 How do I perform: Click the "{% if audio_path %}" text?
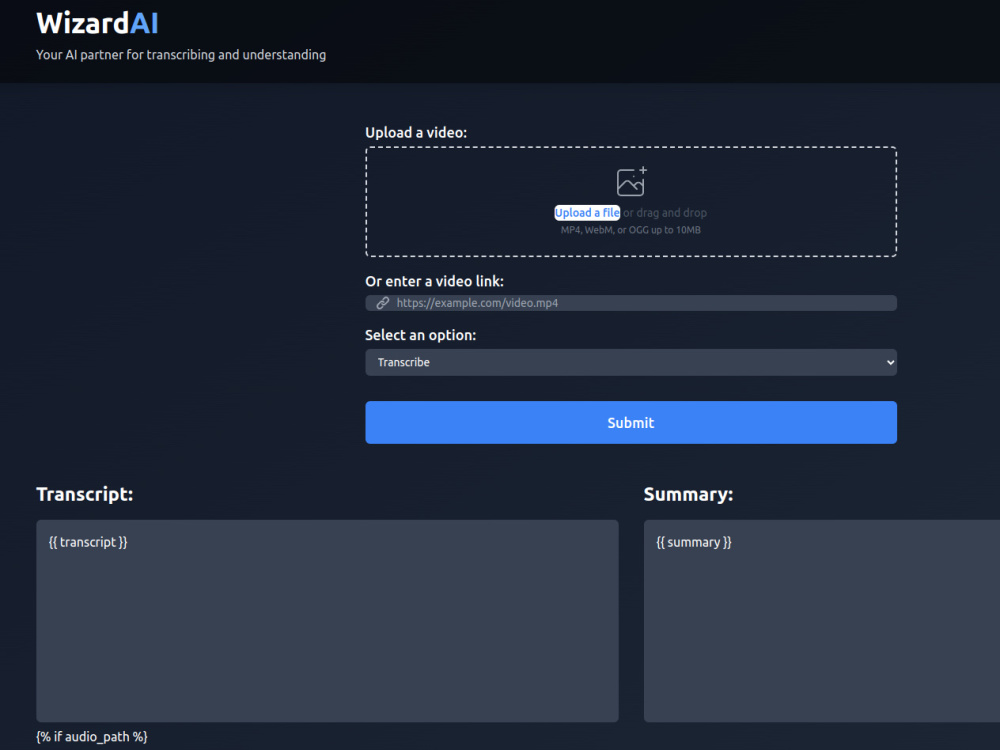[92, 737]
